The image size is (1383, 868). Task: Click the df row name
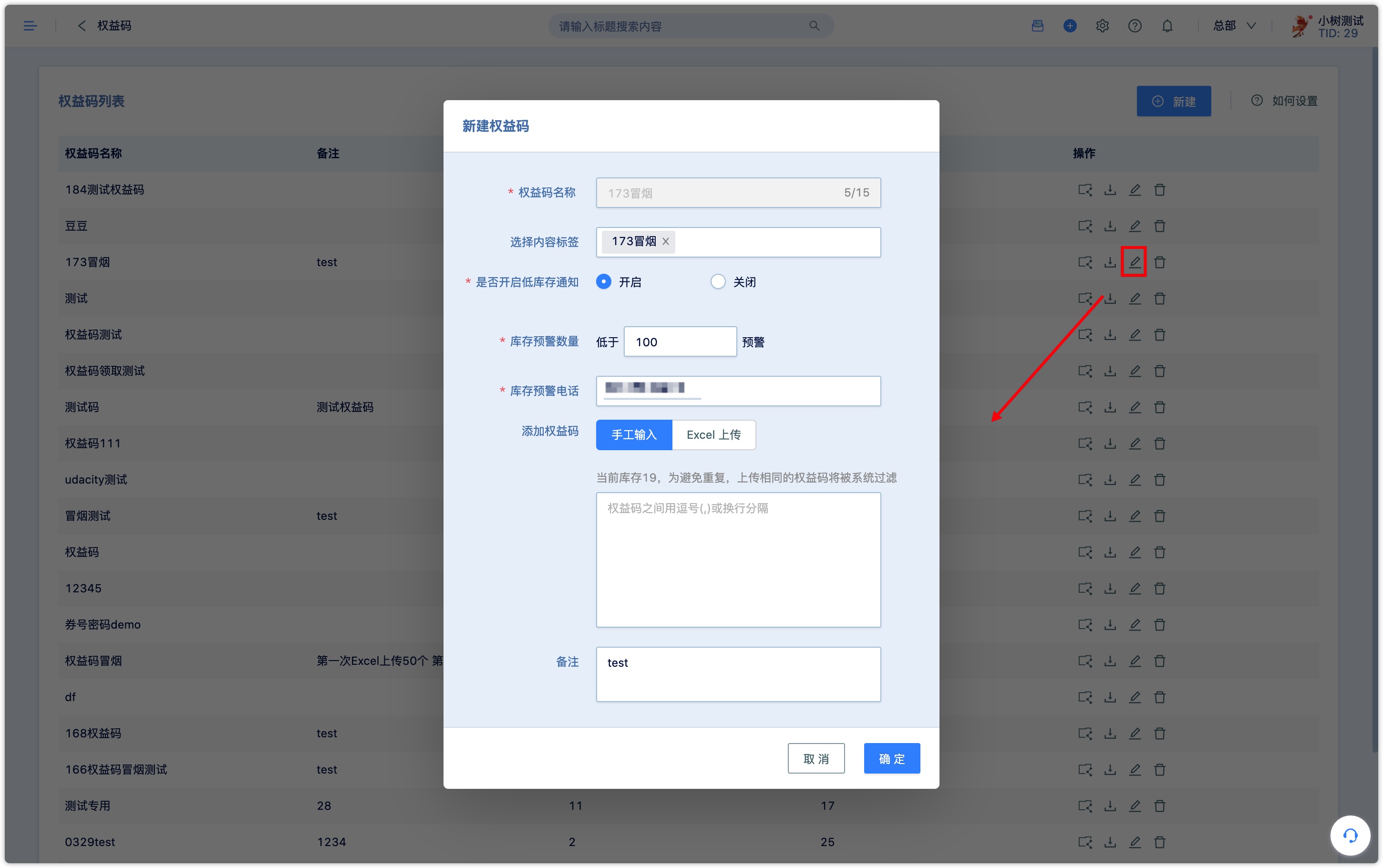tap(70, 697)
